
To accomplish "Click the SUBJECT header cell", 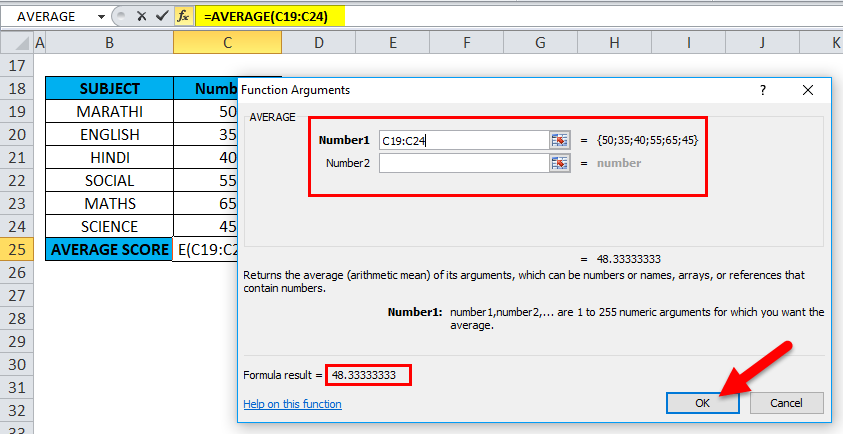I will point(109,88).
